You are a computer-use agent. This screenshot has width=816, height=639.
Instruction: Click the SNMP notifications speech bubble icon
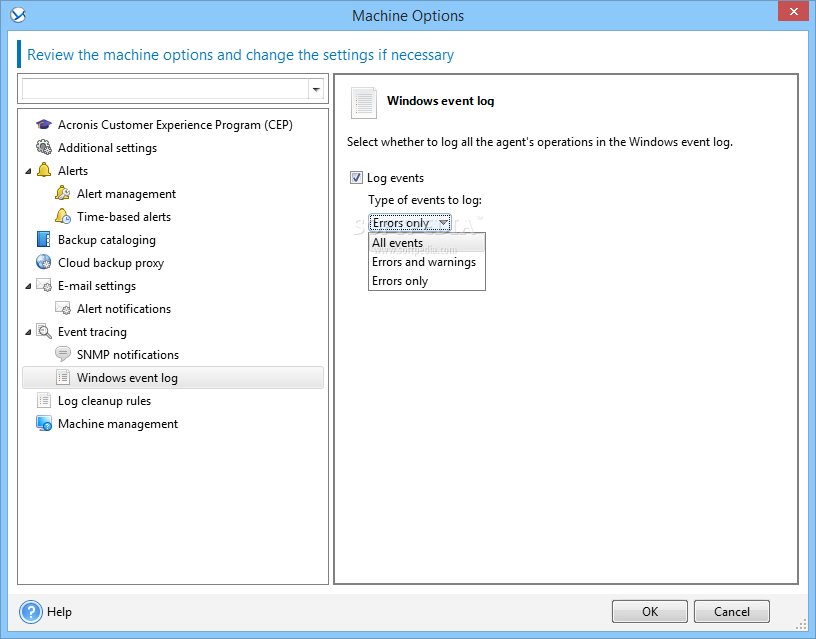(x=62, y=354)
